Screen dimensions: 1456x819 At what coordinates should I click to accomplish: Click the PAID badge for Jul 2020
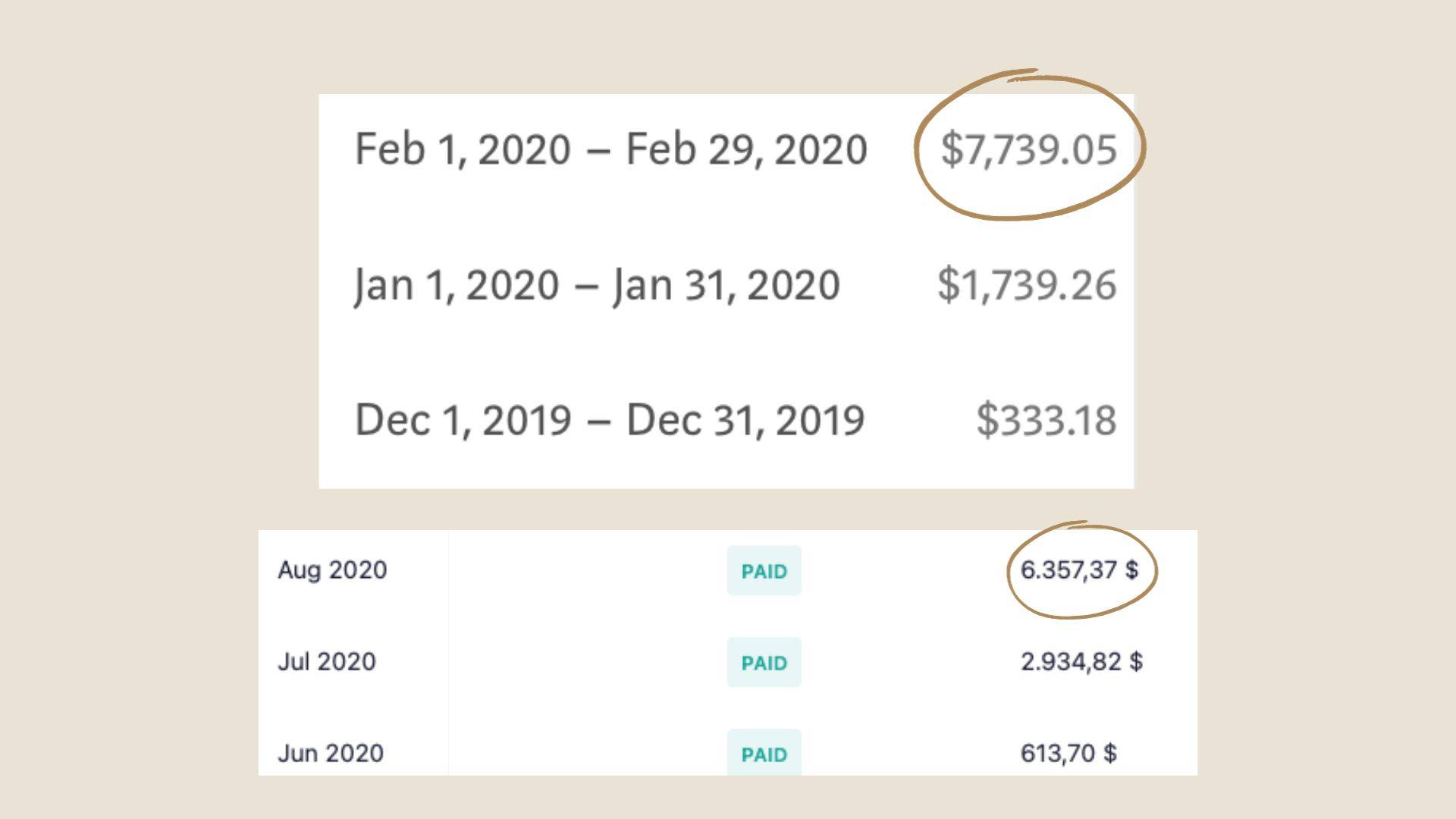coord(764,662)
